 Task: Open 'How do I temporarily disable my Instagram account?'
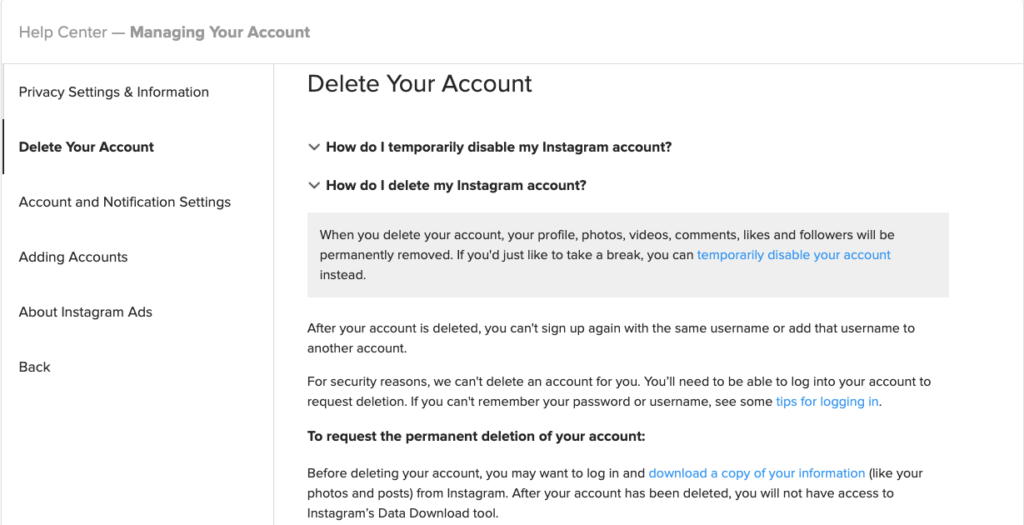498,147
